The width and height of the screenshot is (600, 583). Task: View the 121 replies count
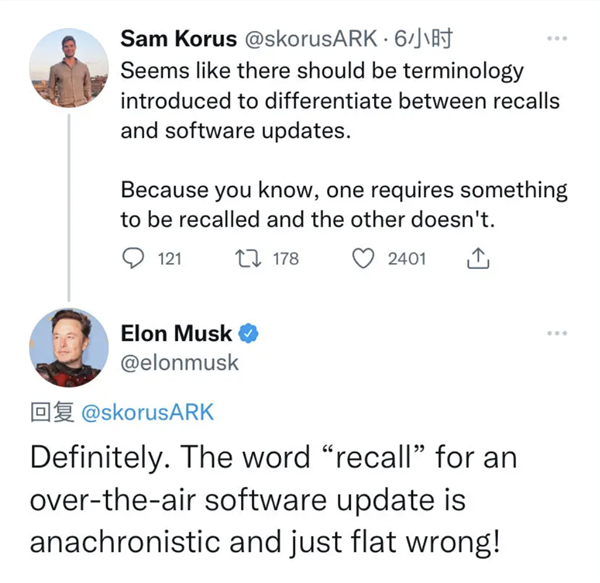point(170,259)
